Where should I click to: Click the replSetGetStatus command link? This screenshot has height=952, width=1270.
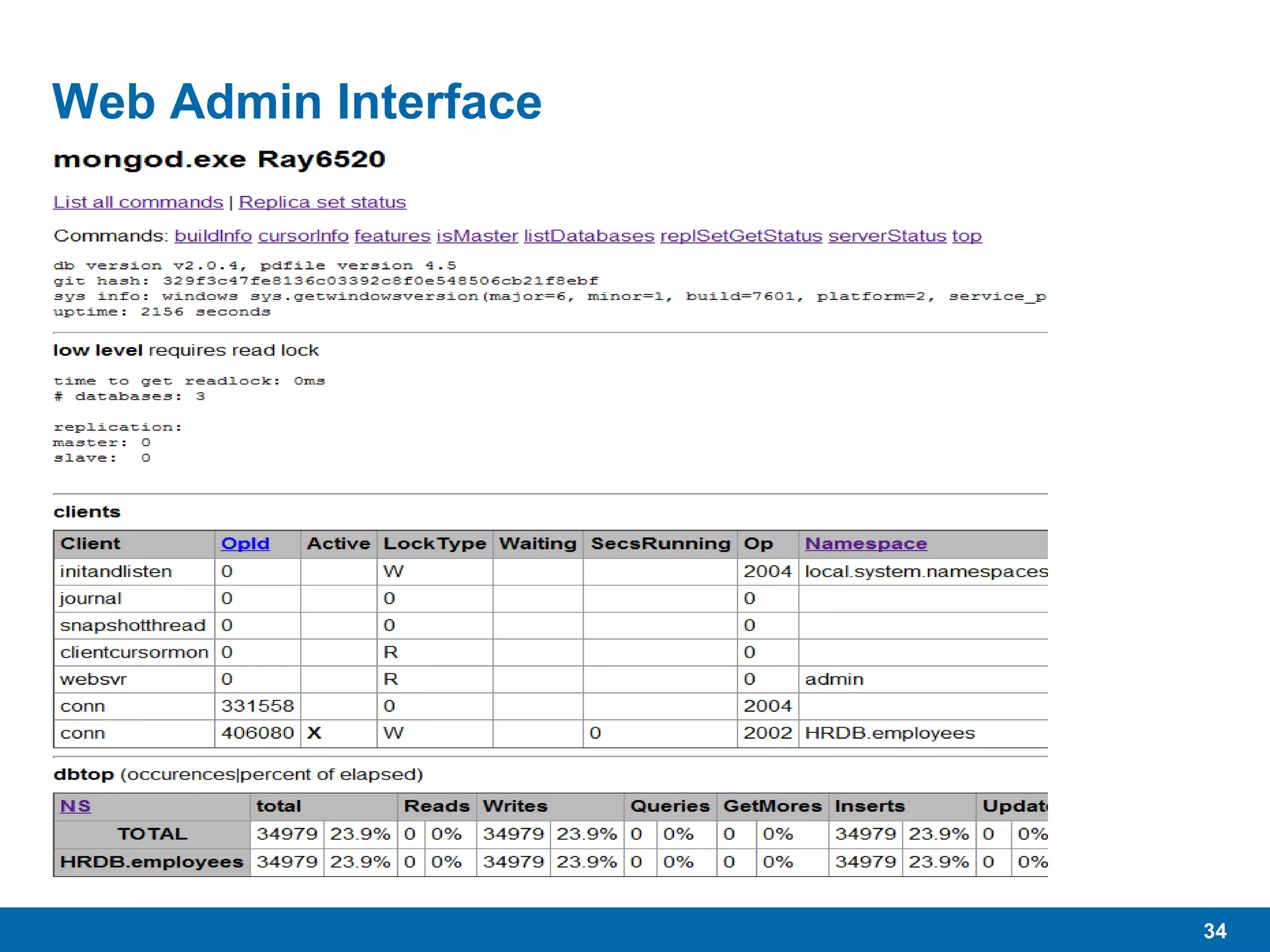click(741, 236)
